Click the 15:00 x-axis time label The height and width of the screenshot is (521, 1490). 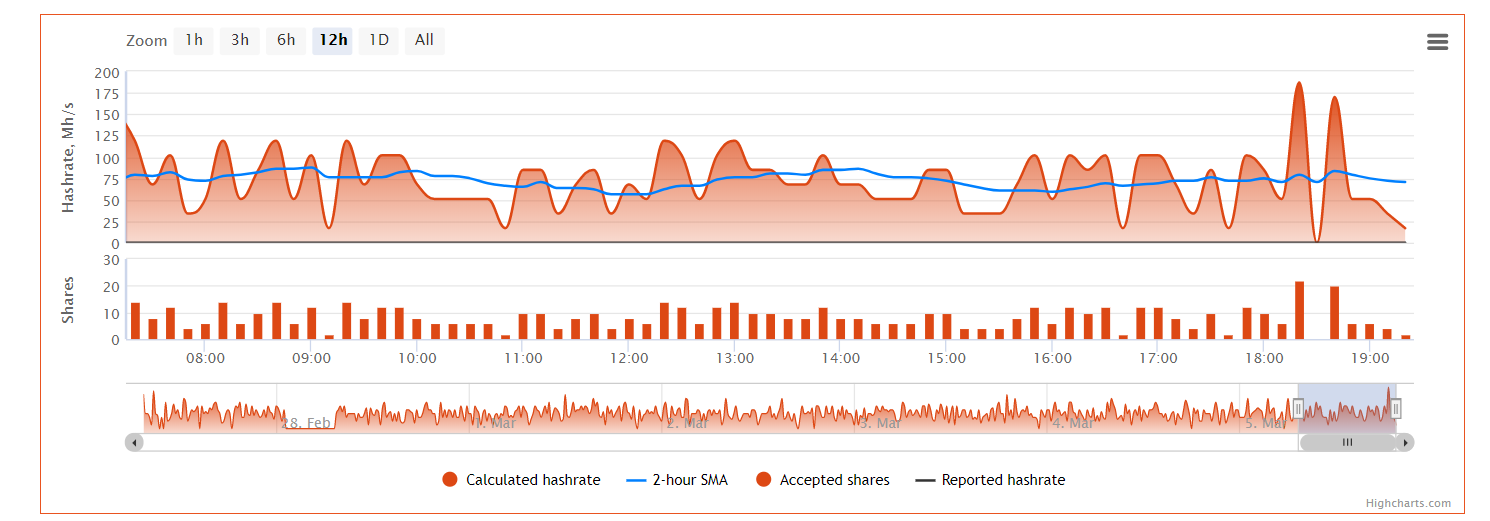[946, 358]
